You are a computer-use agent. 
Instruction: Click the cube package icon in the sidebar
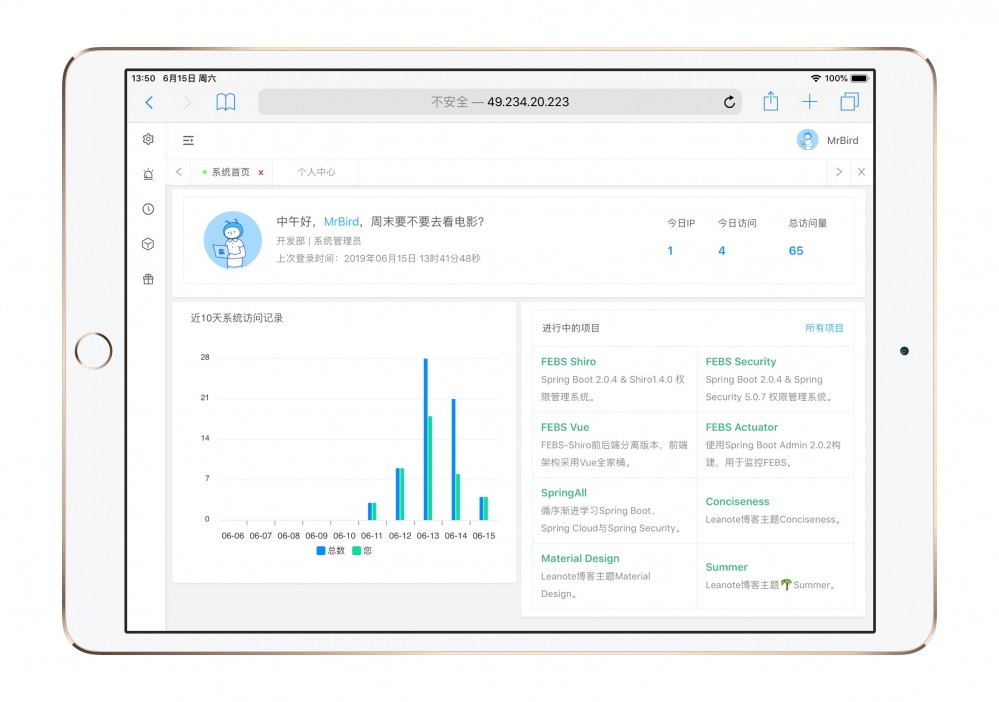(147, 243)
